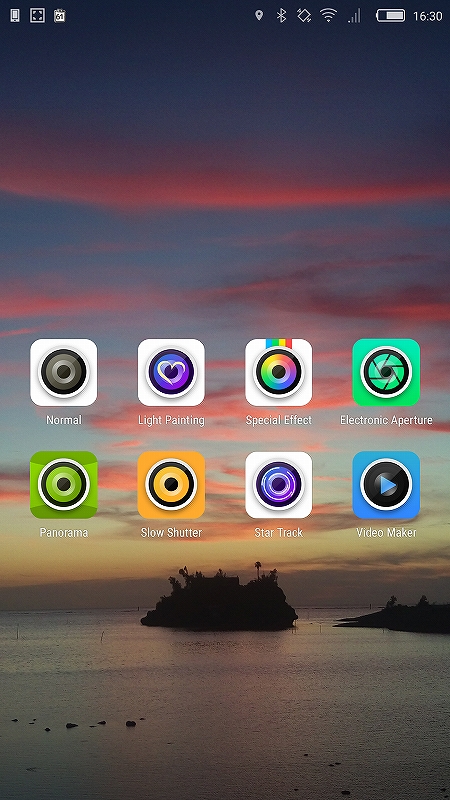Screen dimensions: 450x800
Task: Click the "Video Maker" label text
Action: 386,533
